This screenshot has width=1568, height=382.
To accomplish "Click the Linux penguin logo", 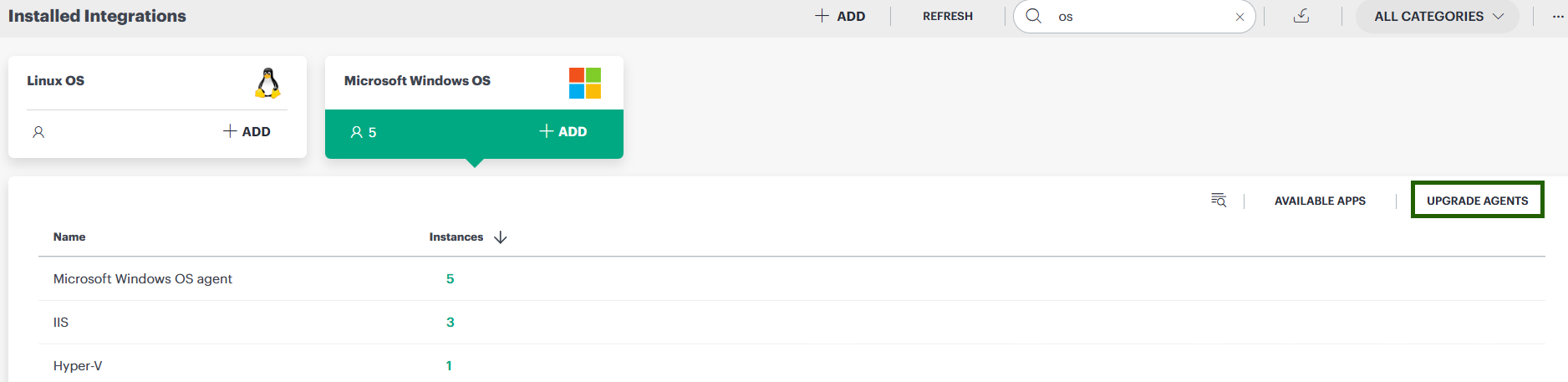I will pyautogui.click(x=267, y=83).
